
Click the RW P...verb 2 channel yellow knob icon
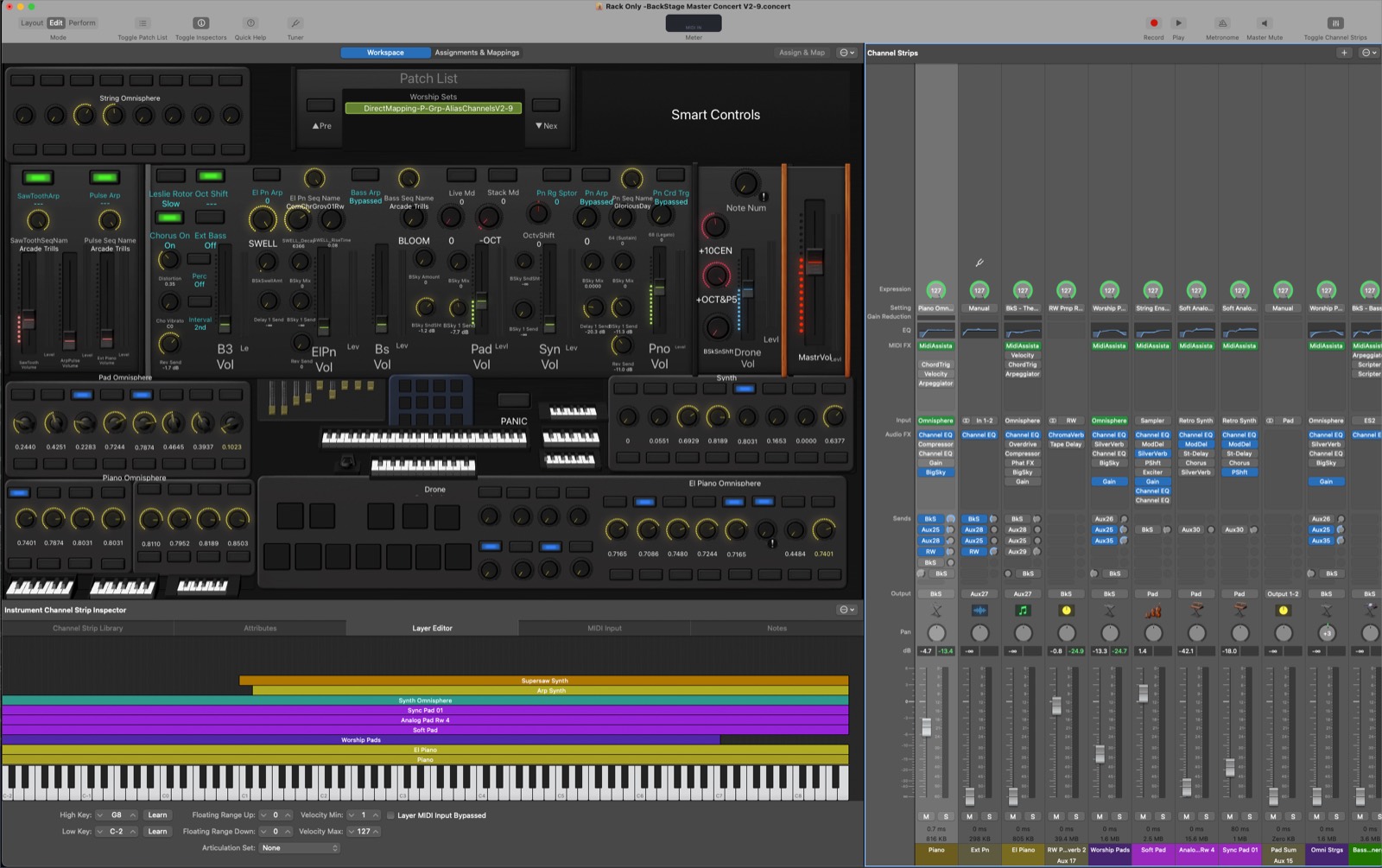(1067, 611)
